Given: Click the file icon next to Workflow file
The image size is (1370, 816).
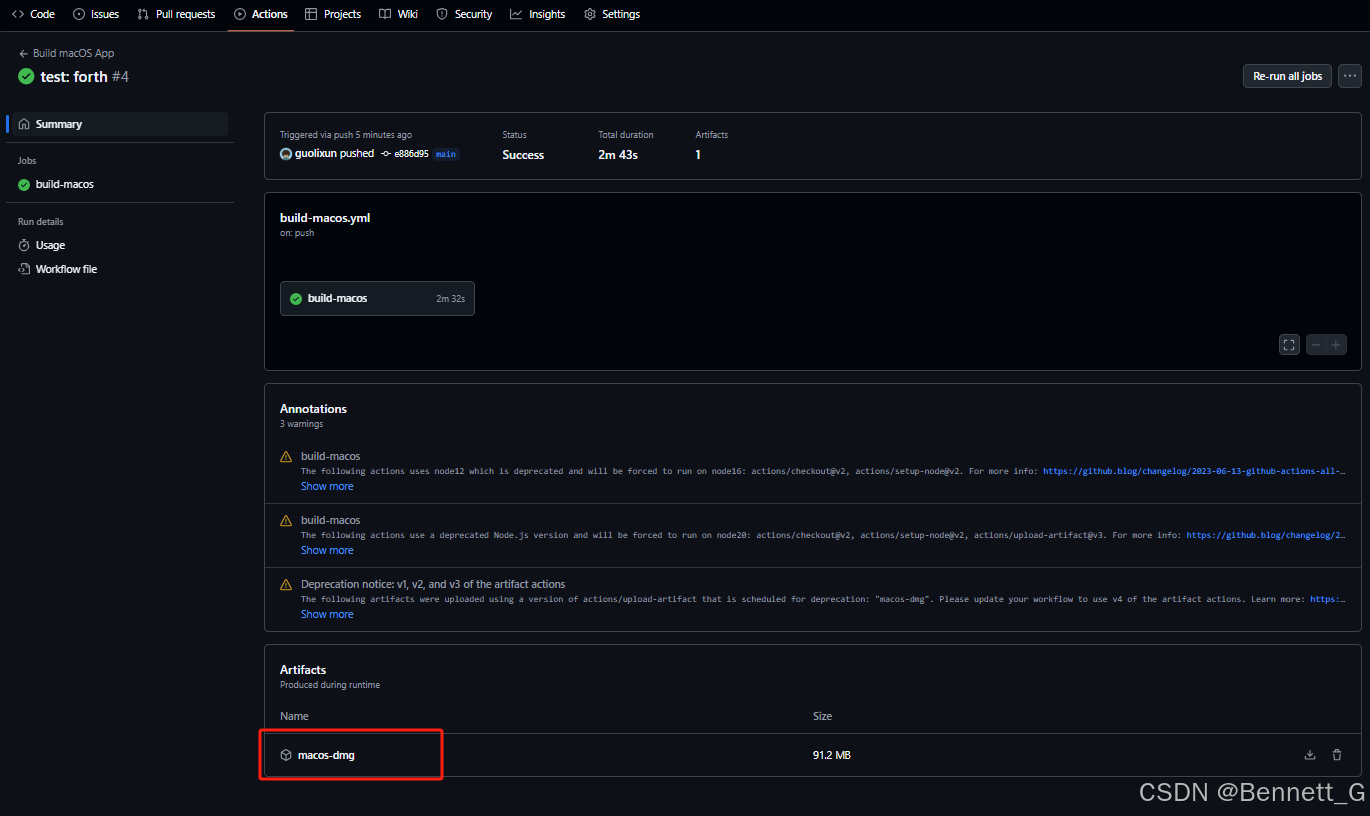Looking at the screenshot, I should pos(24,269).
